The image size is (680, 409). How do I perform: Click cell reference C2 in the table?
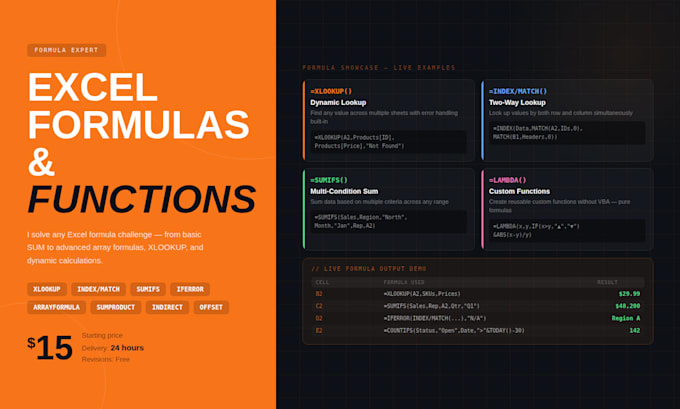pos(319,306)
